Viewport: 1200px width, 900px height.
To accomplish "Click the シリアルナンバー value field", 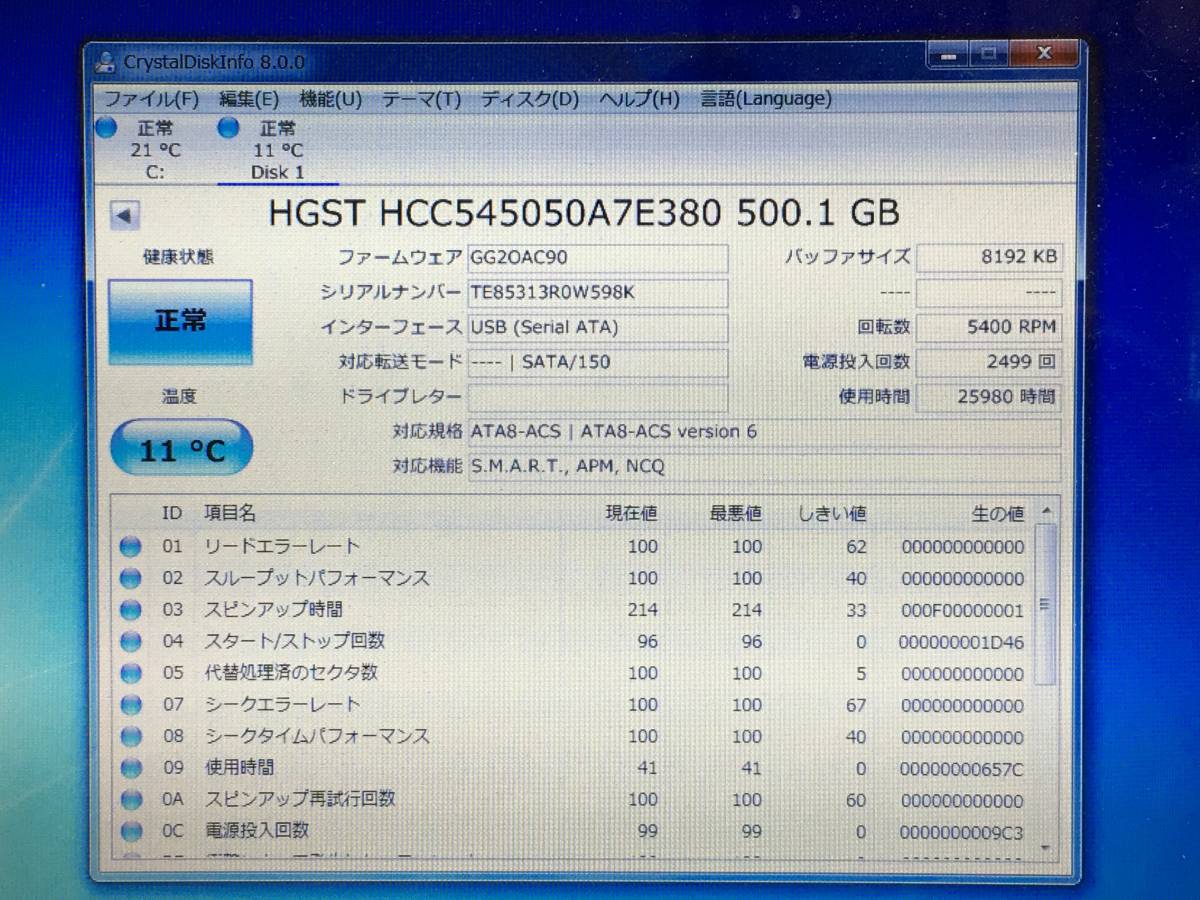I will [597, 293].
